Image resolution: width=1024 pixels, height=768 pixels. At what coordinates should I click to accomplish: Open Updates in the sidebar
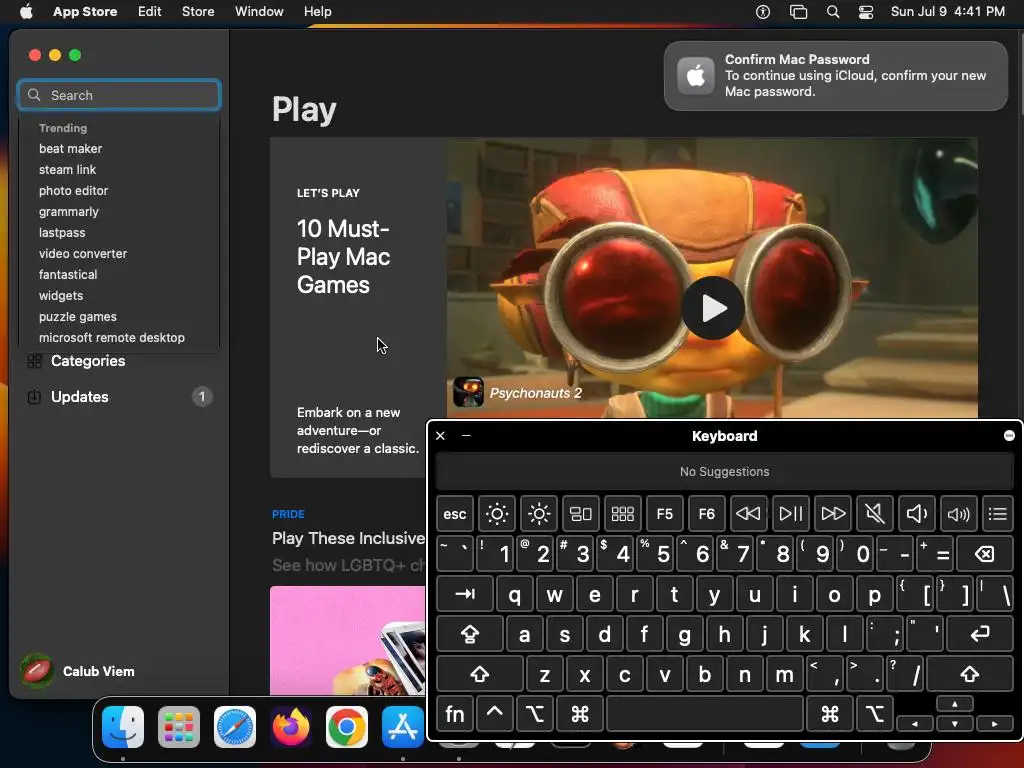119,397
